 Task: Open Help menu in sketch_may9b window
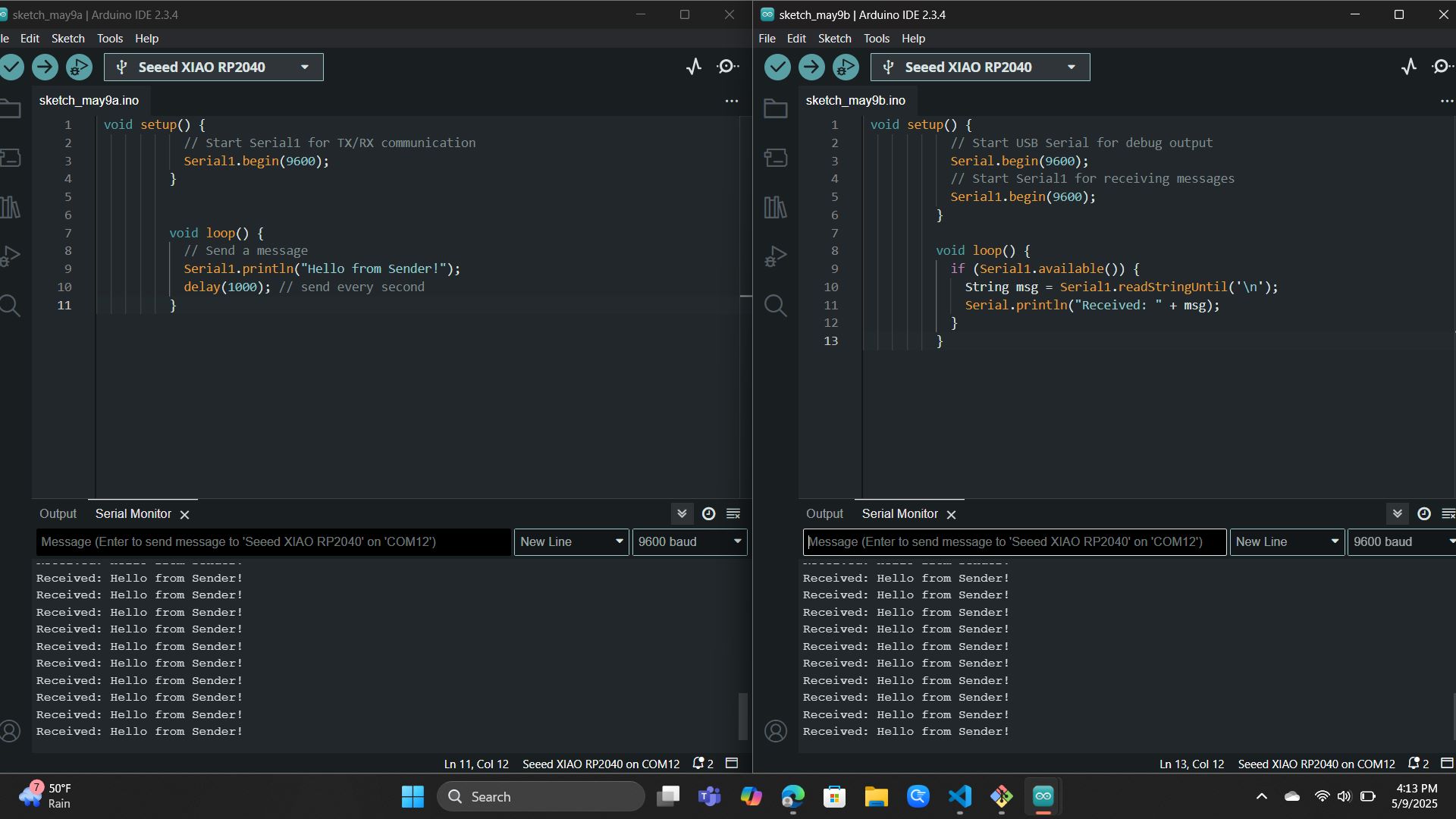click(x=913, y=38)
